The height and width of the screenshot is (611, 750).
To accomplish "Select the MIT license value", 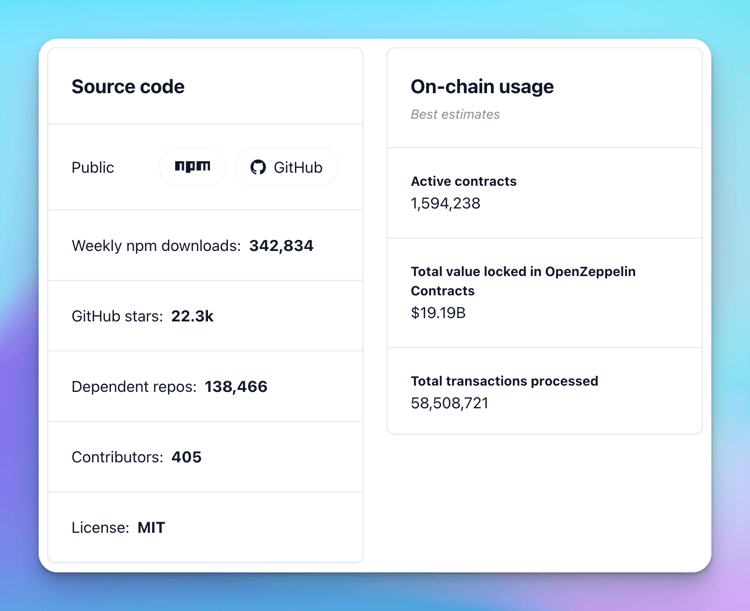I will pos(151,528).
